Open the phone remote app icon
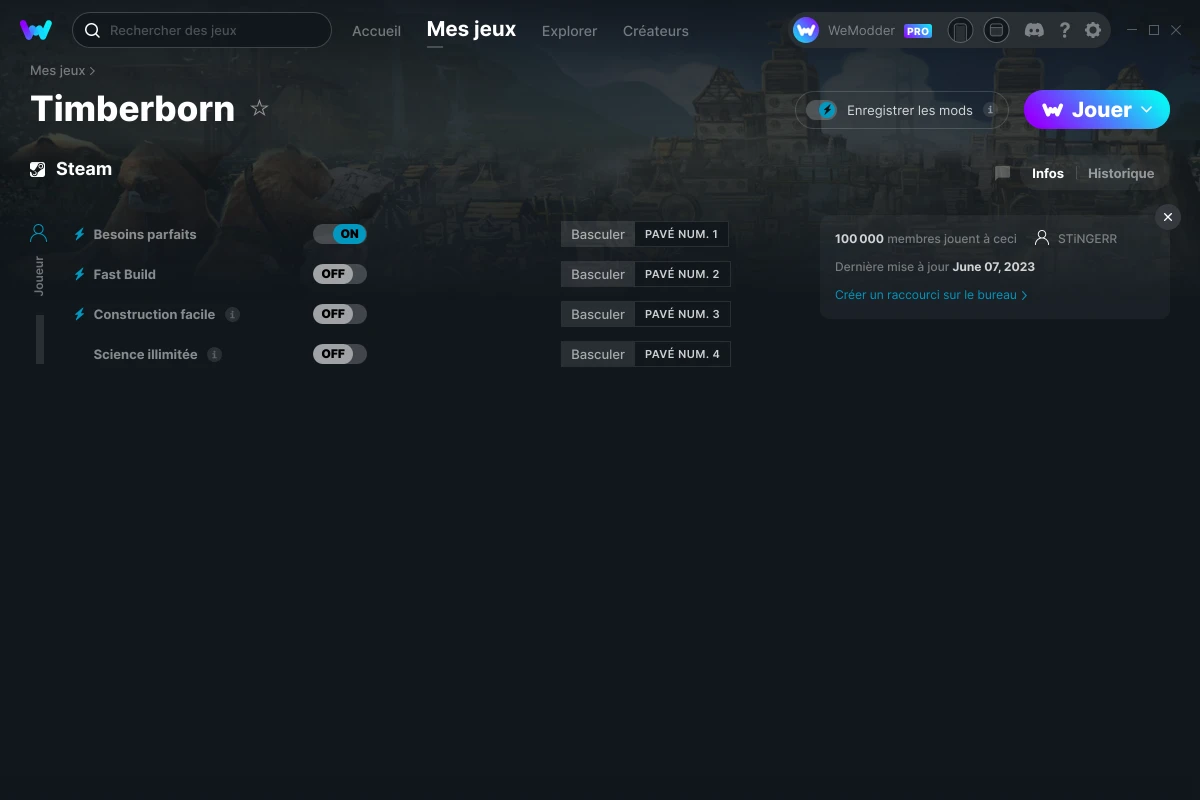Viewport: 1200px width, 800px height. tap(960, 30)
